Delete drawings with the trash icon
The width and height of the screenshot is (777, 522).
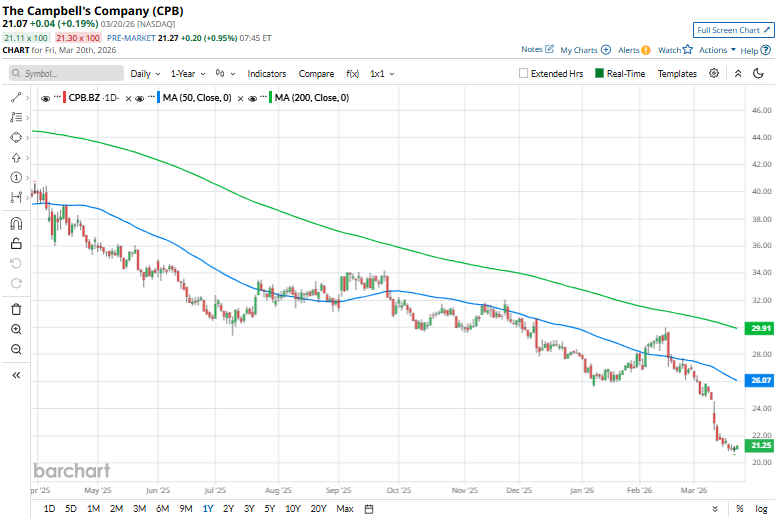pyautogui.click(x=16, y=309)
